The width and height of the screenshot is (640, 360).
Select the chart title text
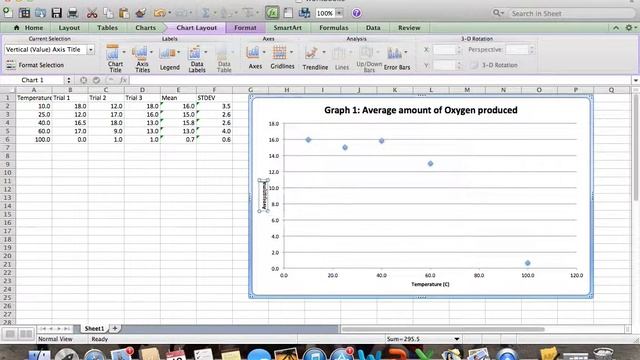(x=420, y=110)
